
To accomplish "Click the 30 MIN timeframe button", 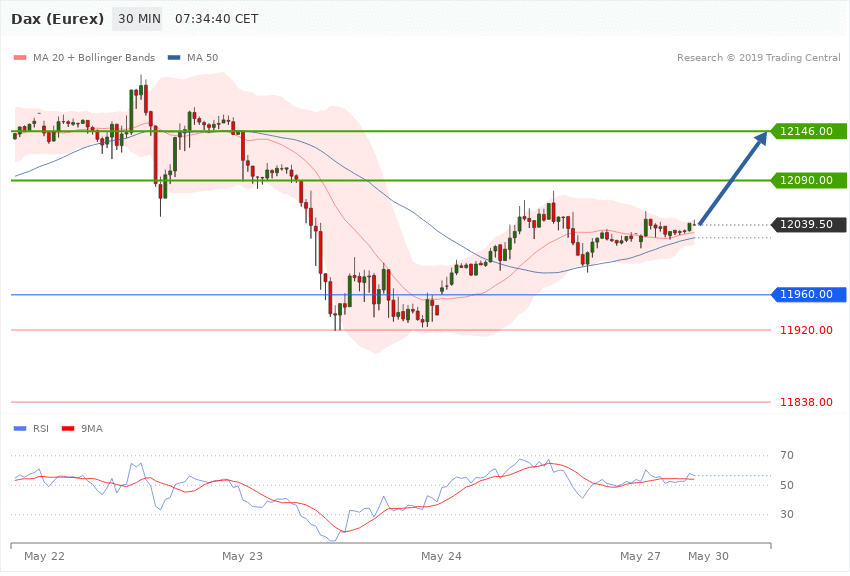I will tap(139, 19).
